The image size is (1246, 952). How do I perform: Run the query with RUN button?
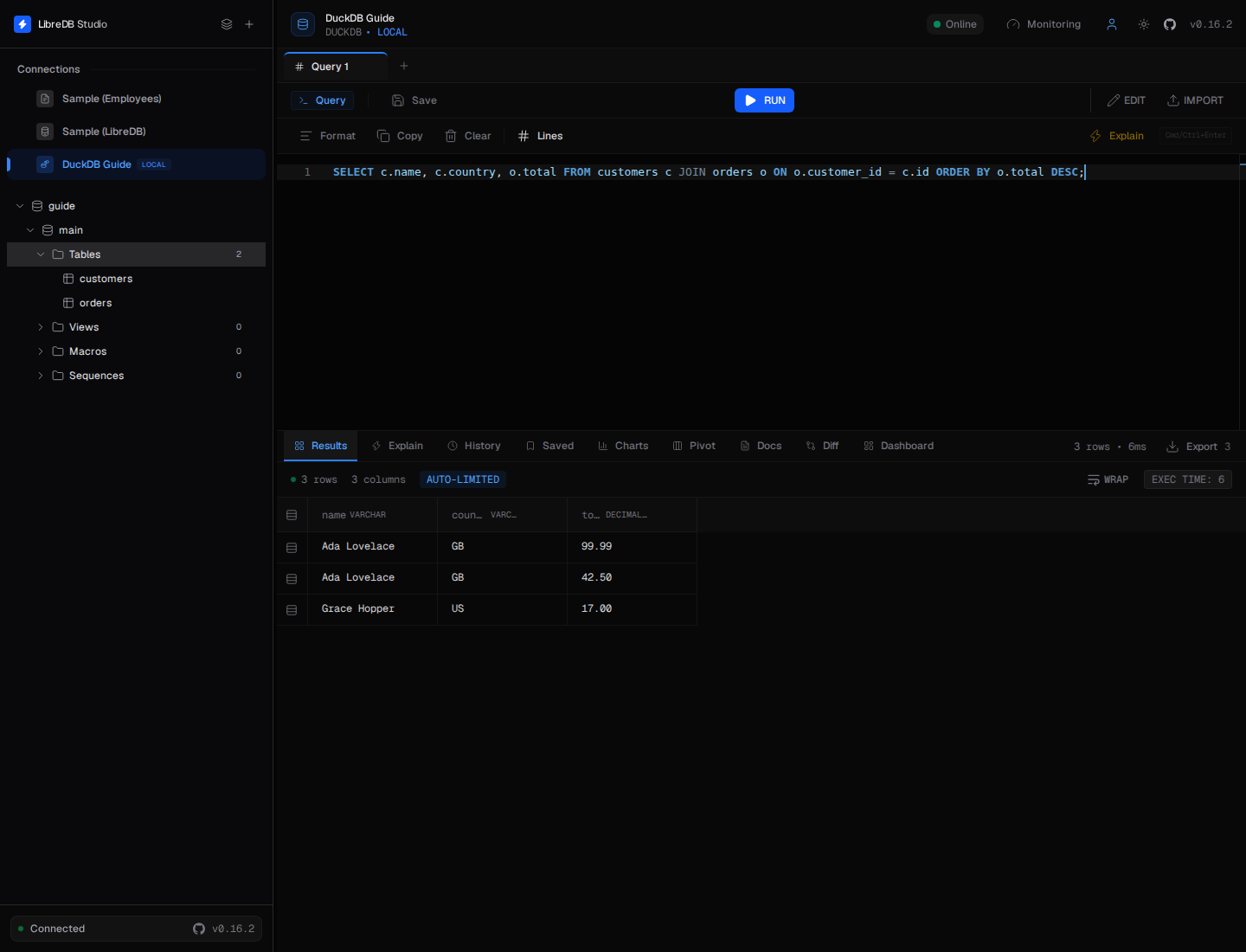(764, 100)
